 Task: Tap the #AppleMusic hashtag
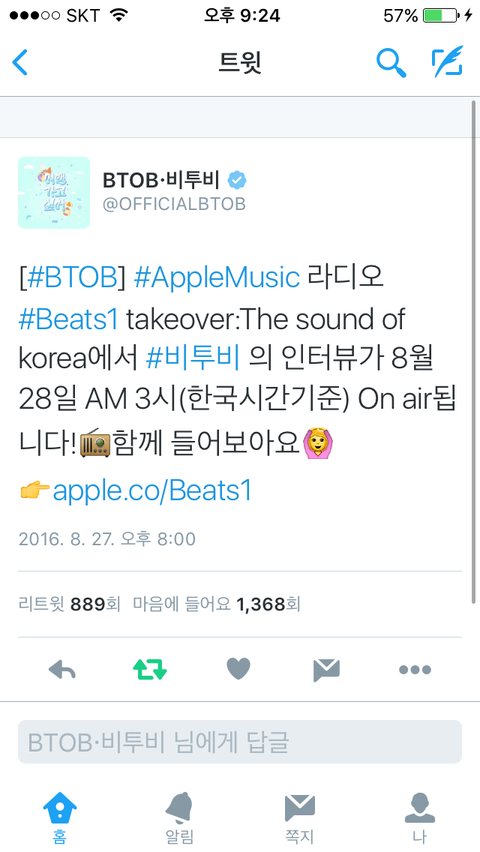coord(216,277)
